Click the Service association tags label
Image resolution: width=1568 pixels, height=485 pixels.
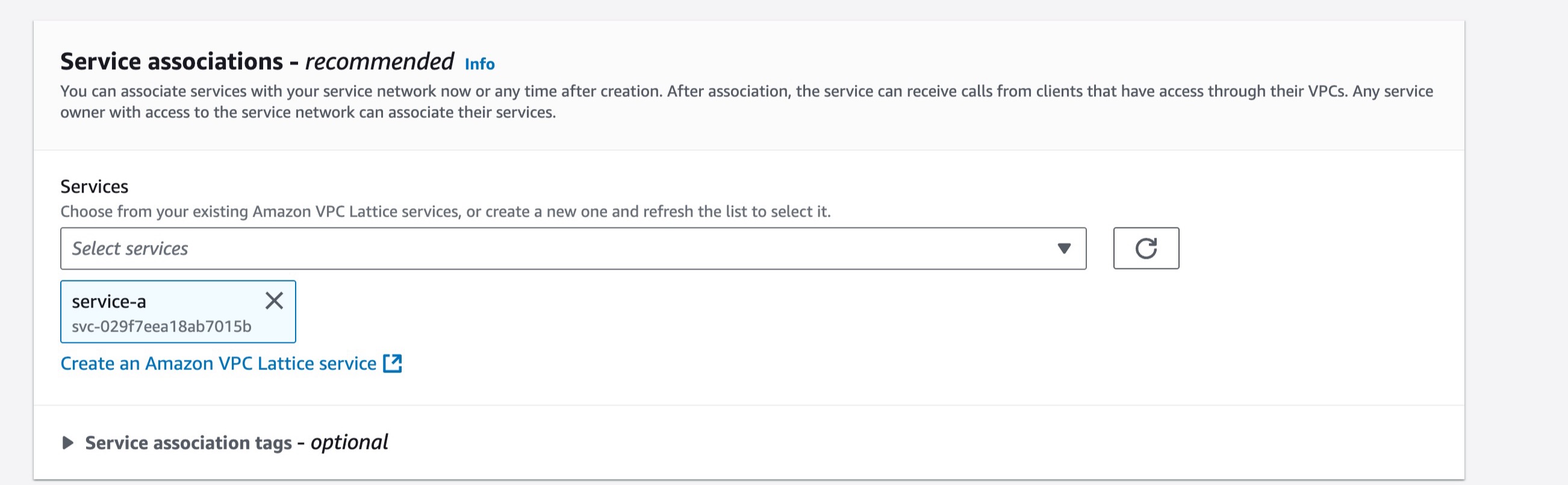[188, 442]
